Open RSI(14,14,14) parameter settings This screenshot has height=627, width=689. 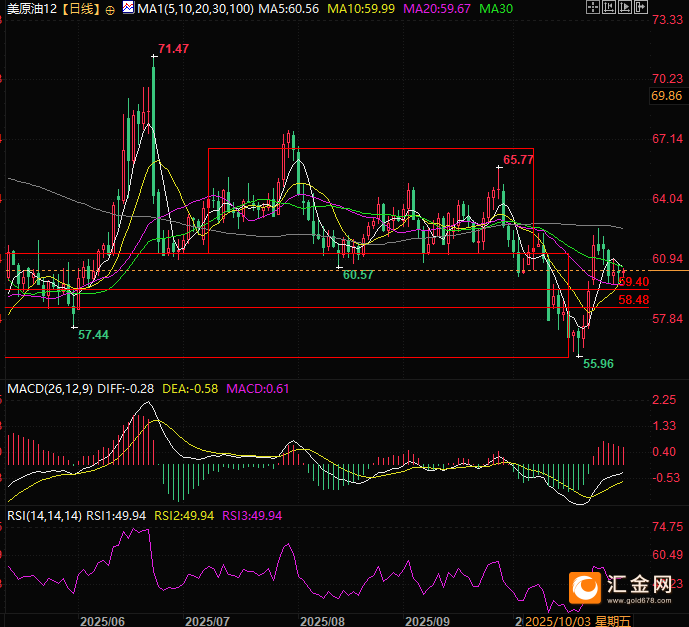(44, 515)
